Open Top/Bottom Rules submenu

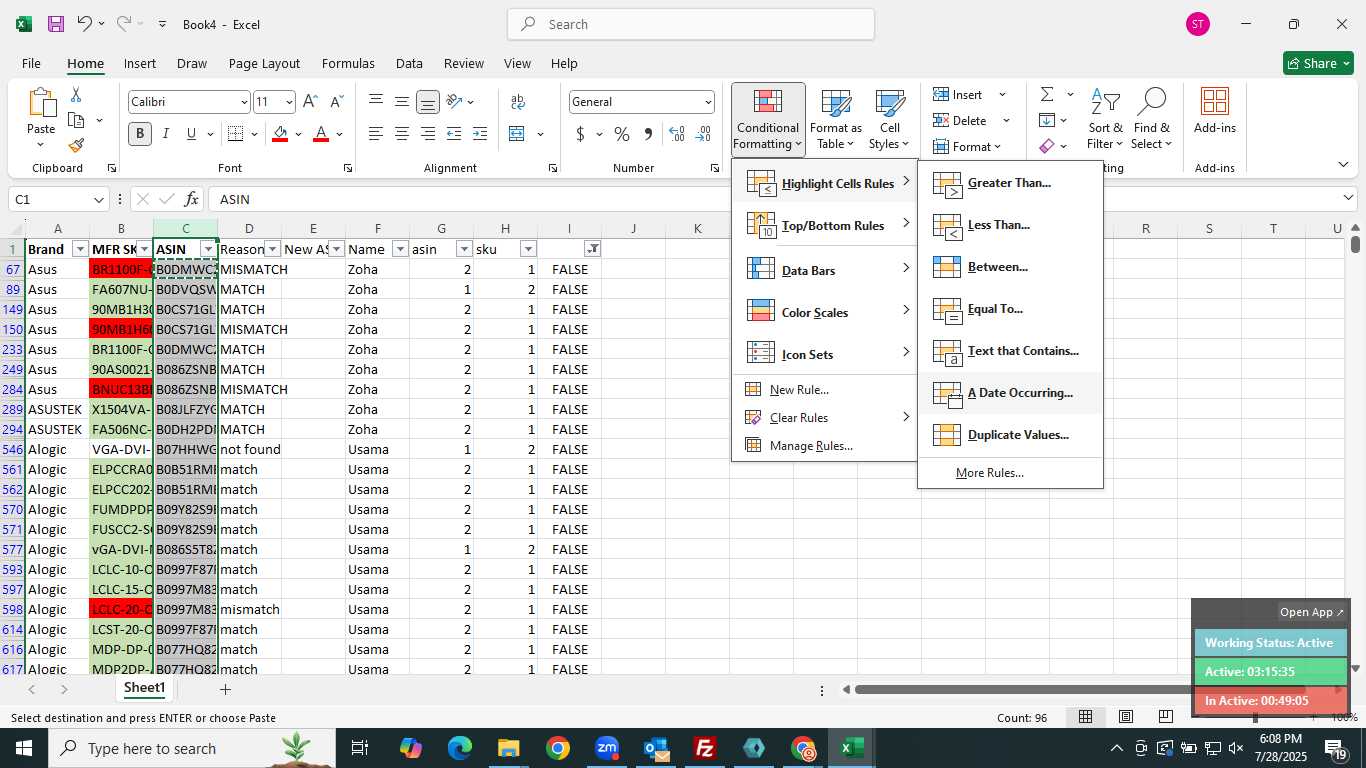pyautogui.click(x=826, y=225)
